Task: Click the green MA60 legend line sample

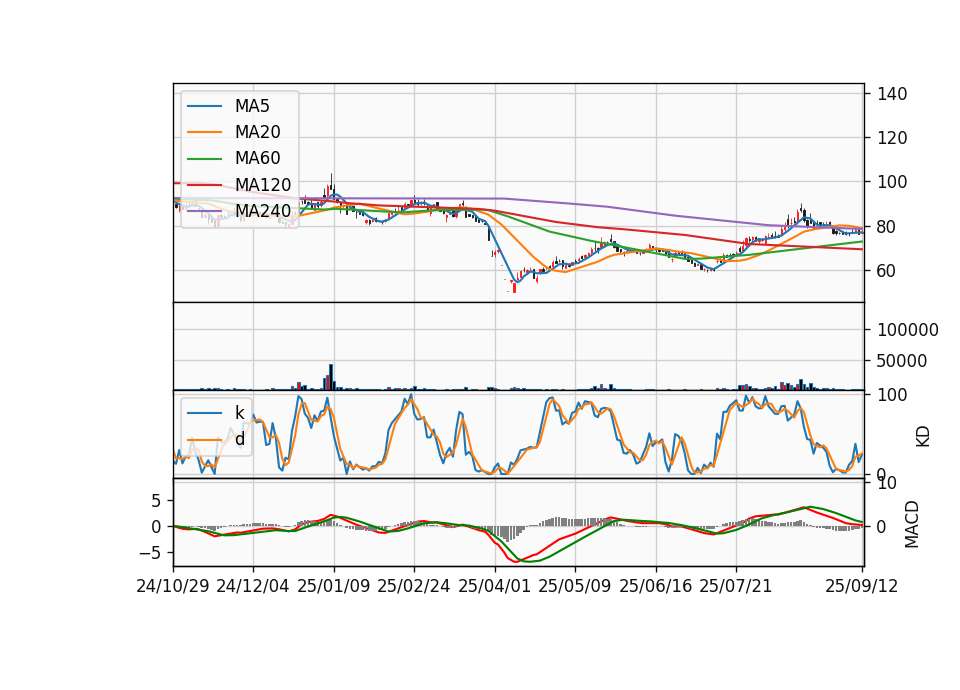Action: click(204, 159)
